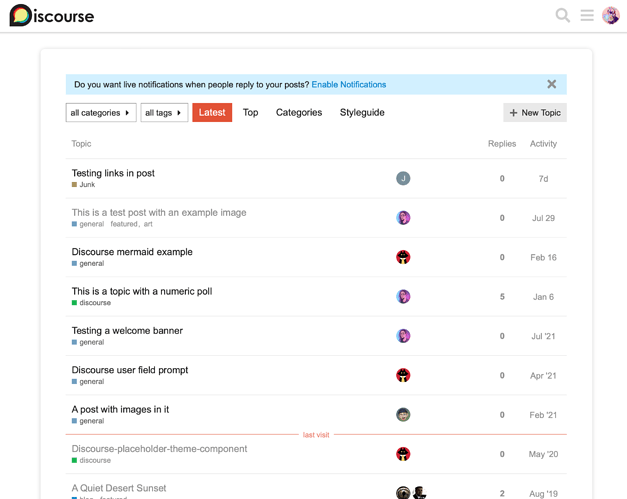Click the May '20 activity date
Screen dimensions: 627x499
(543, 455)
